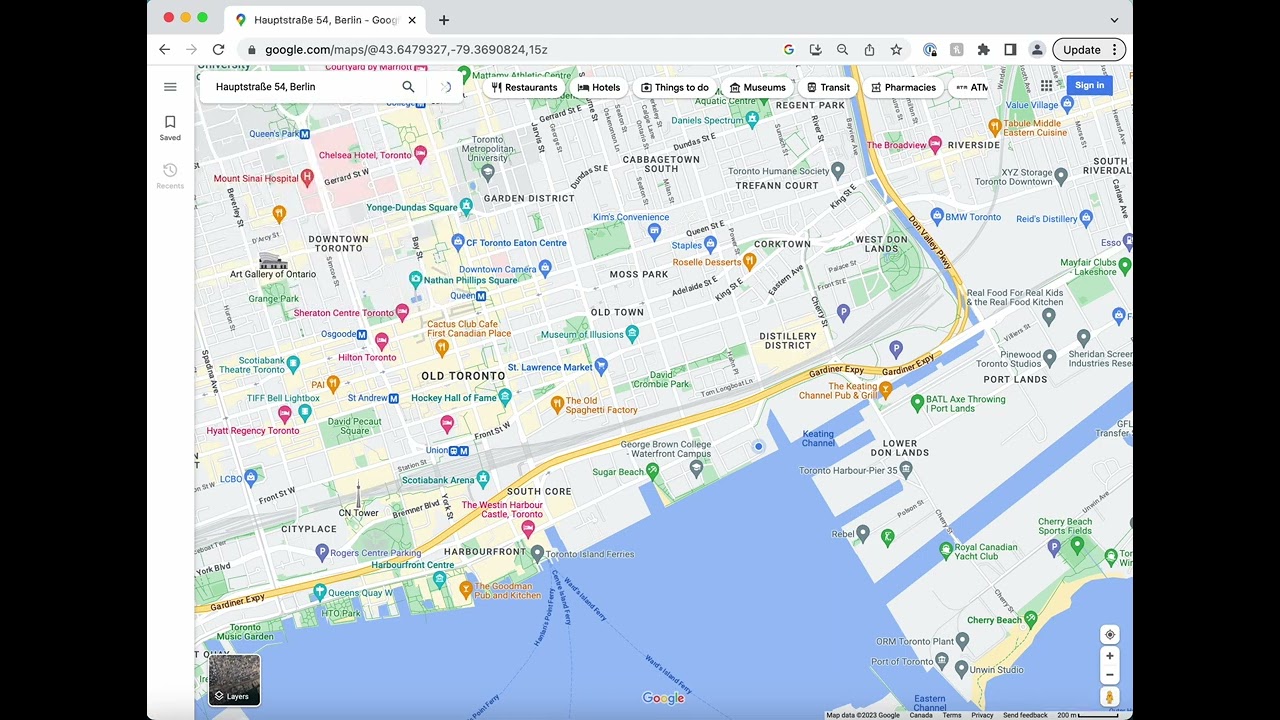
Task: Filter map by Restaurants
Action: point(524,87)
